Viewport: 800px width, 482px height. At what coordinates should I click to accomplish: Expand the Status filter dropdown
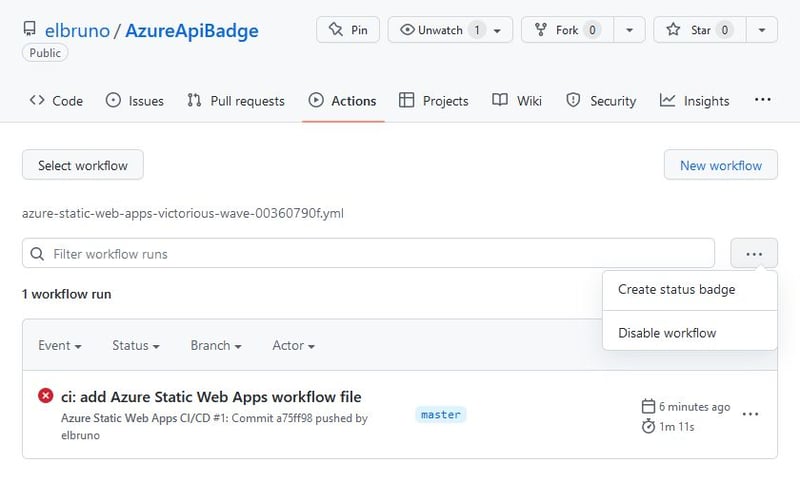click(x=136, y=345)
